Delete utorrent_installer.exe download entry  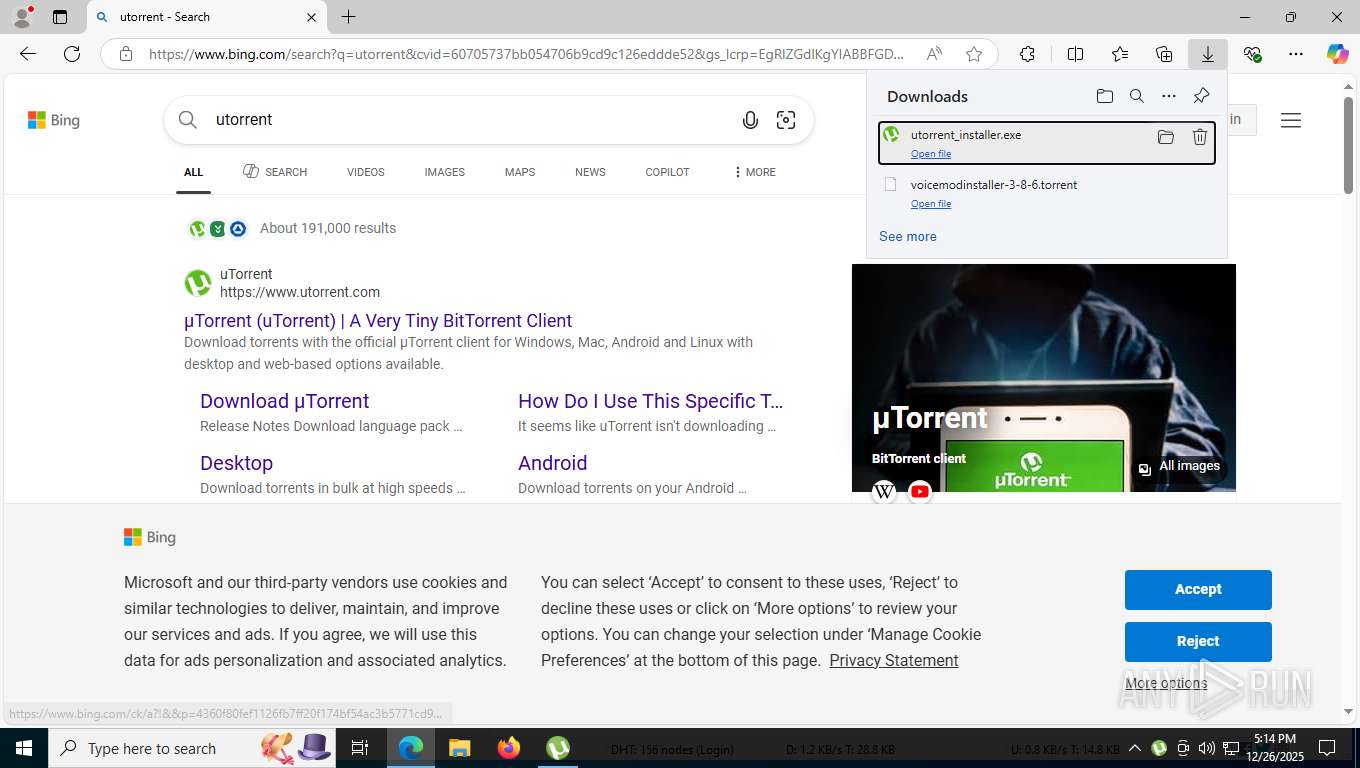point(1200,137)
